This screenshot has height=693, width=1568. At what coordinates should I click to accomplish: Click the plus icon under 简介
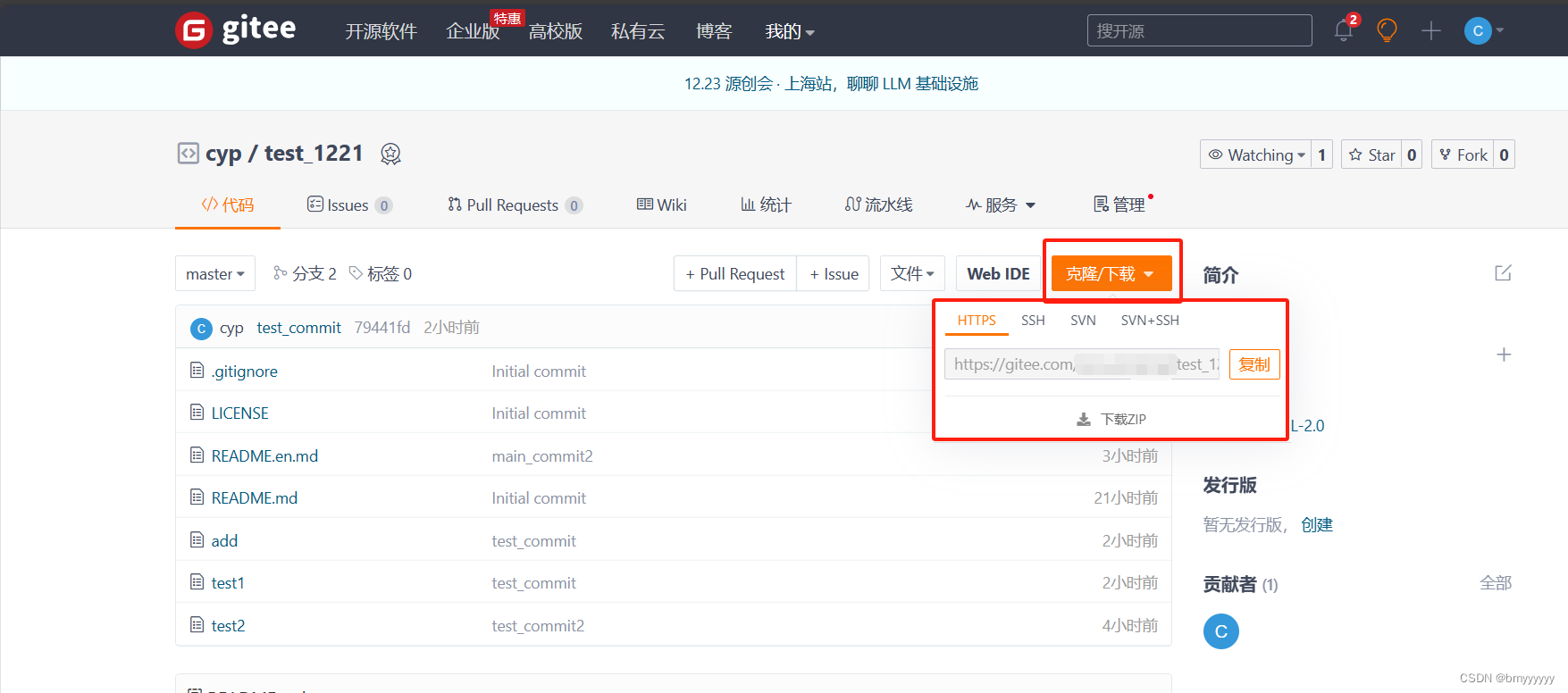1504,355
